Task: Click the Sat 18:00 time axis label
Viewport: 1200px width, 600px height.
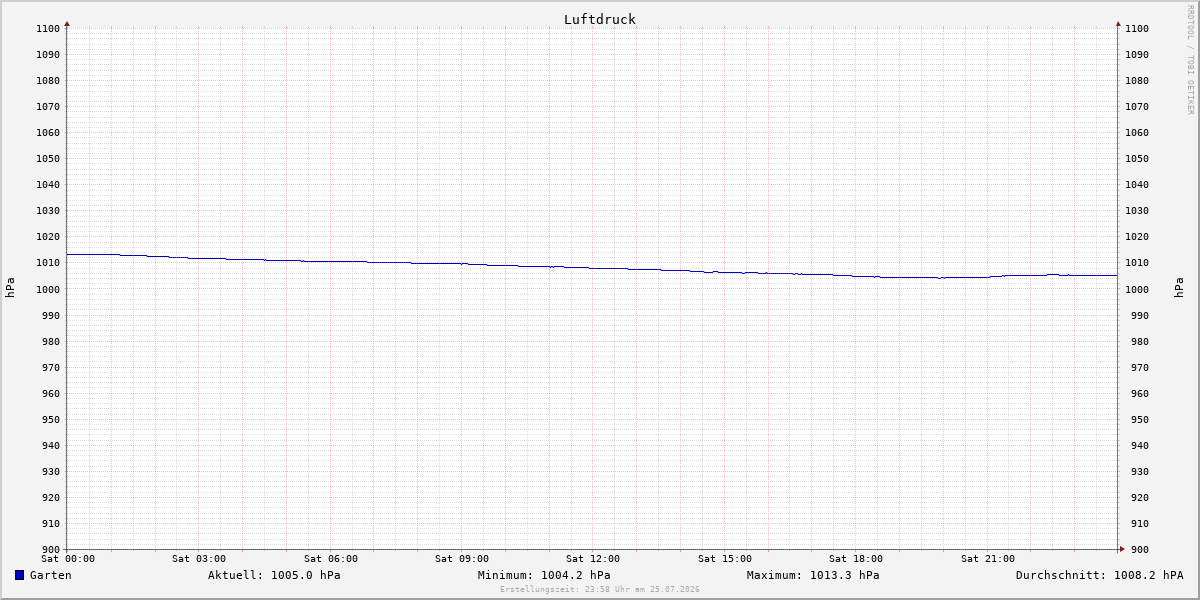Action: click(856, 559)
